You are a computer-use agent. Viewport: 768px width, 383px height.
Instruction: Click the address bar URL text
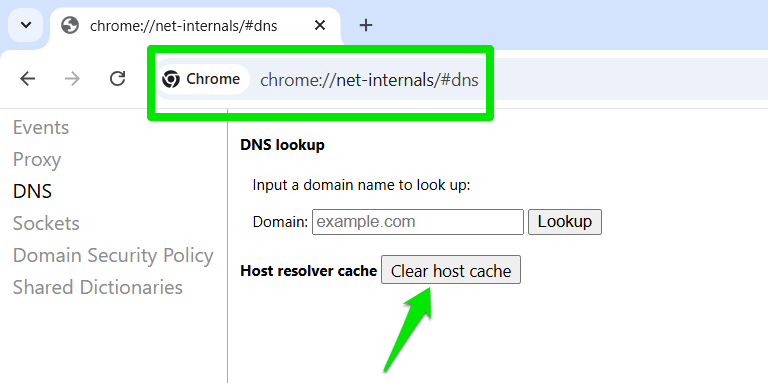(369, 80)
